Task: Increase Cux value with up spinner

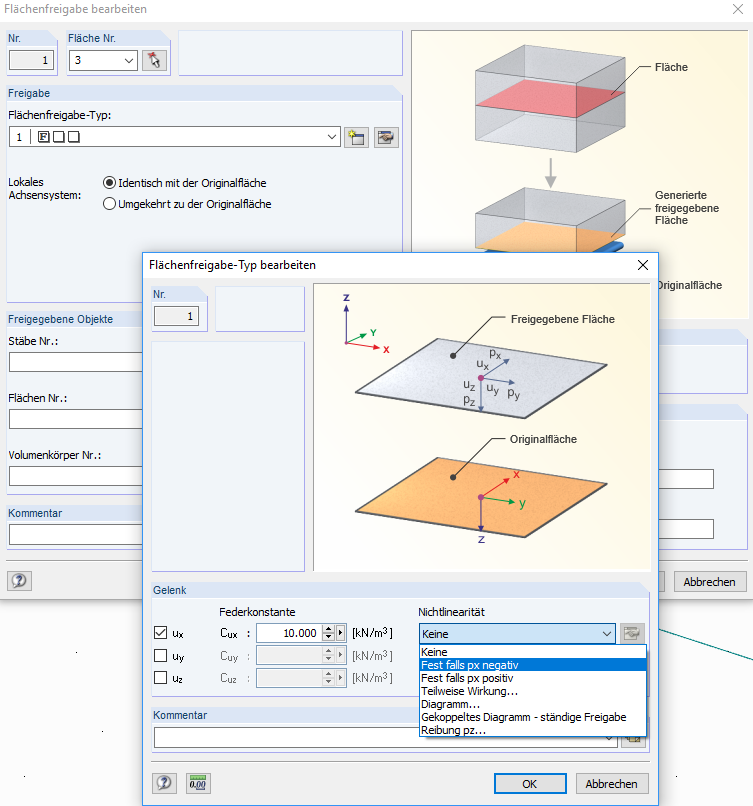Action: pos(328,629)
